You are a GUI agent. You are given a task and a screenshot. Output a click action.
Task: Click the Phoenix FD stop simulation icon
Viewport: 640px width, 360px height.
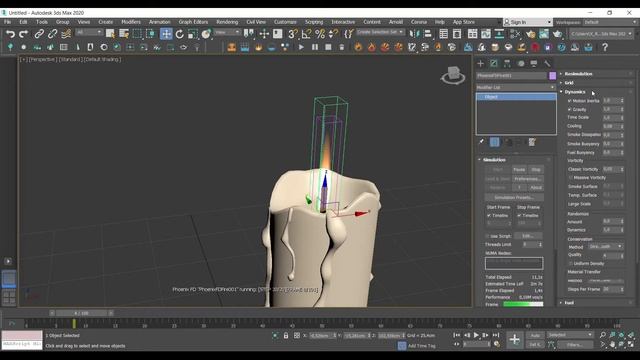pos(328,47)
